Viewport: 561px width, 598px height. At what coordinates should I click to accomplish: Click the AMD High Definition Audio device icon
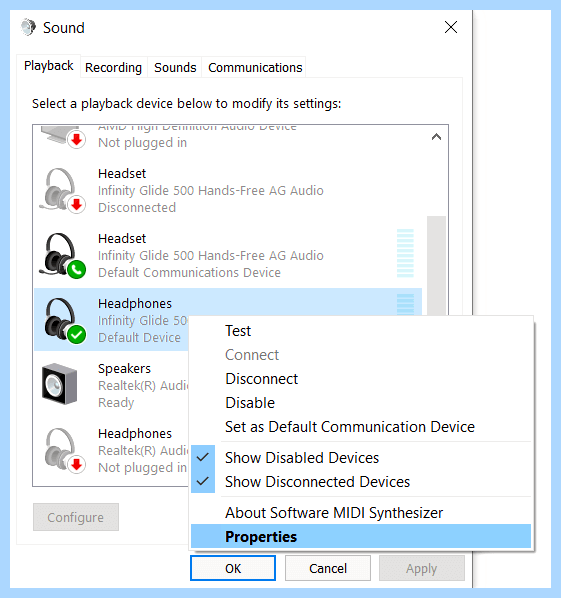(62, 137)
